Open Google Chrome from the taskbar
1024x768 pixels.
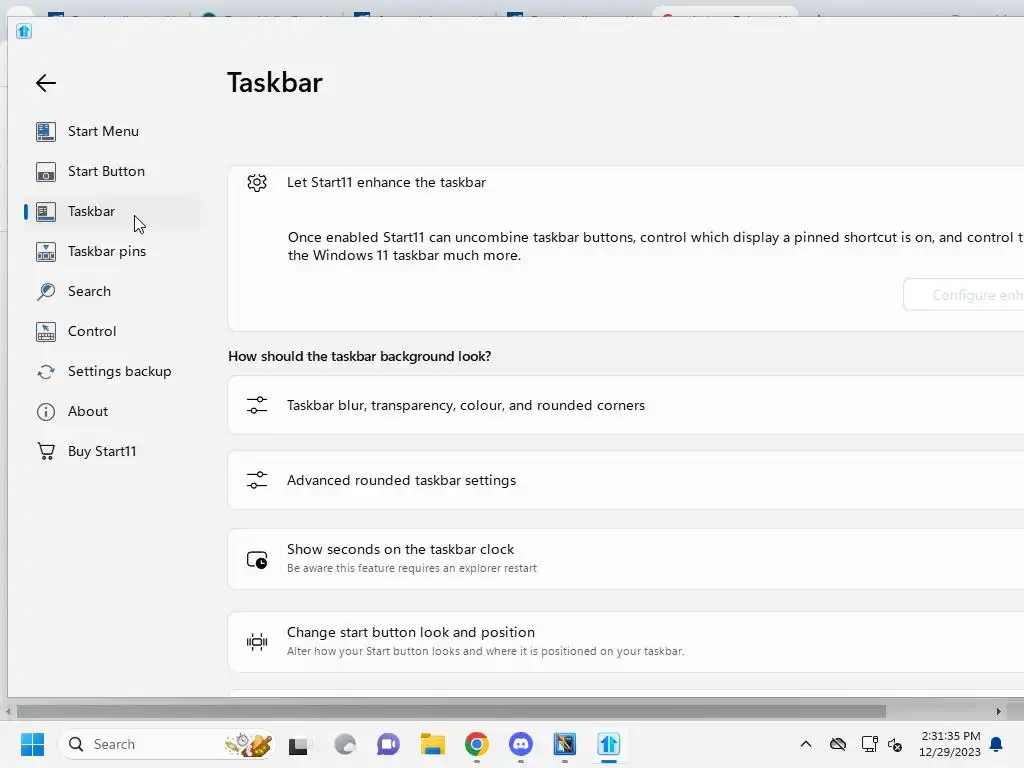click(x=477, y=744)
